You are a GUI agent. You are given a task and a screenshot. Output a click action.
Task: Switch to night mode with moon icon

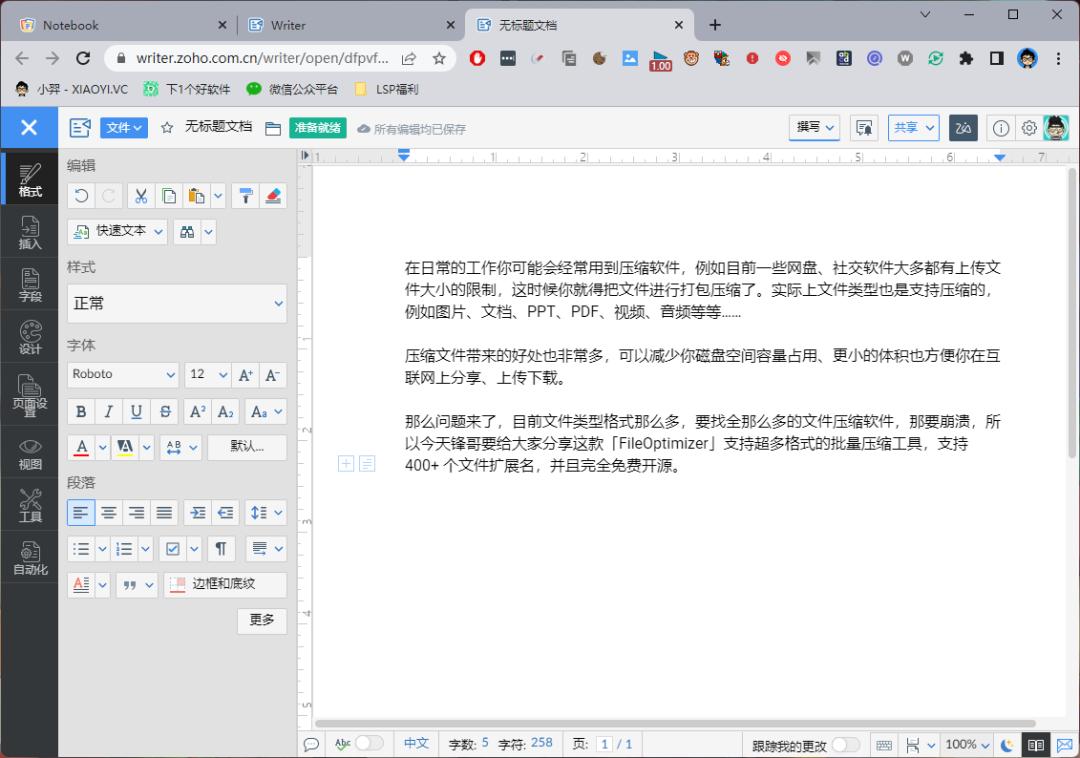pos(1005,745)
